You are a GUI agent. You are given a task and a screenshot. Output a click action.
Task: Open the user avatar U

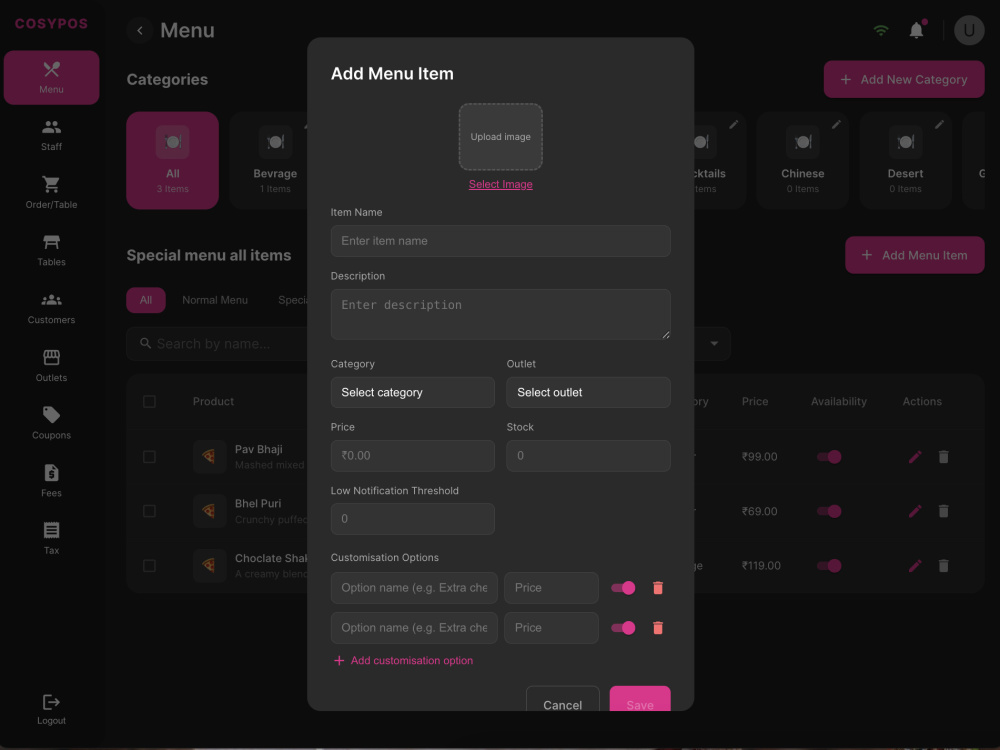pyautogui.click(x=969, y=30)
